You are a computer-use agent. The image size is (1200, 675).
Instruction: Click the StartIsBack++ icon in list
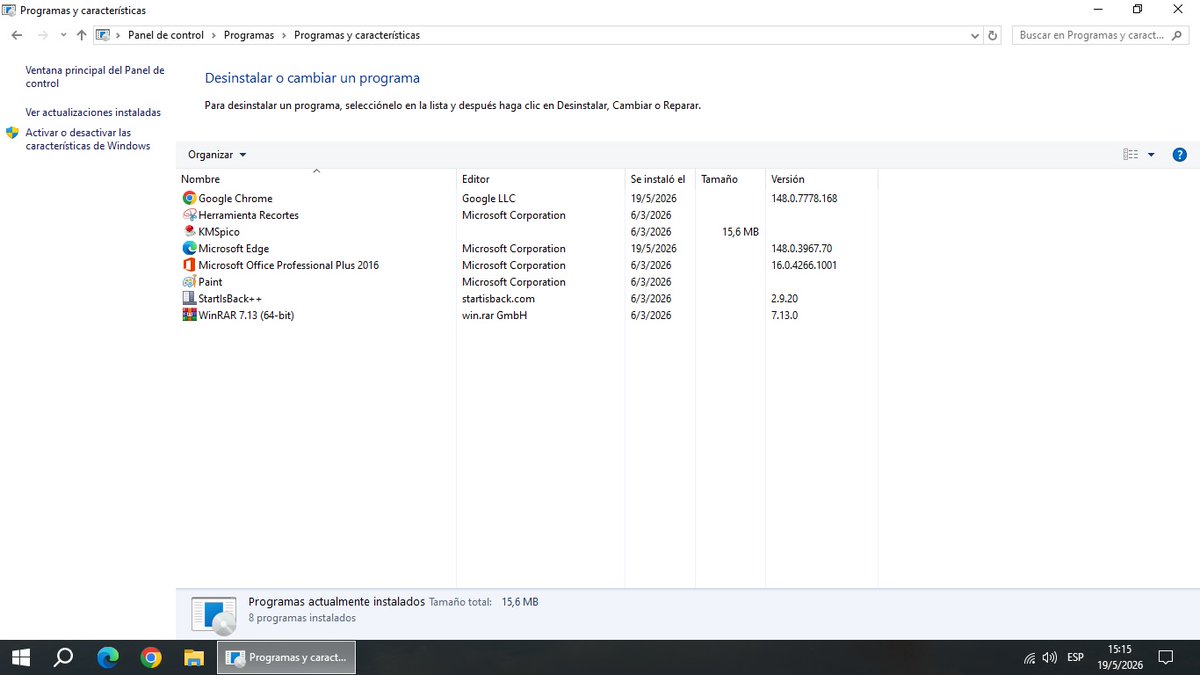[190, 298]
